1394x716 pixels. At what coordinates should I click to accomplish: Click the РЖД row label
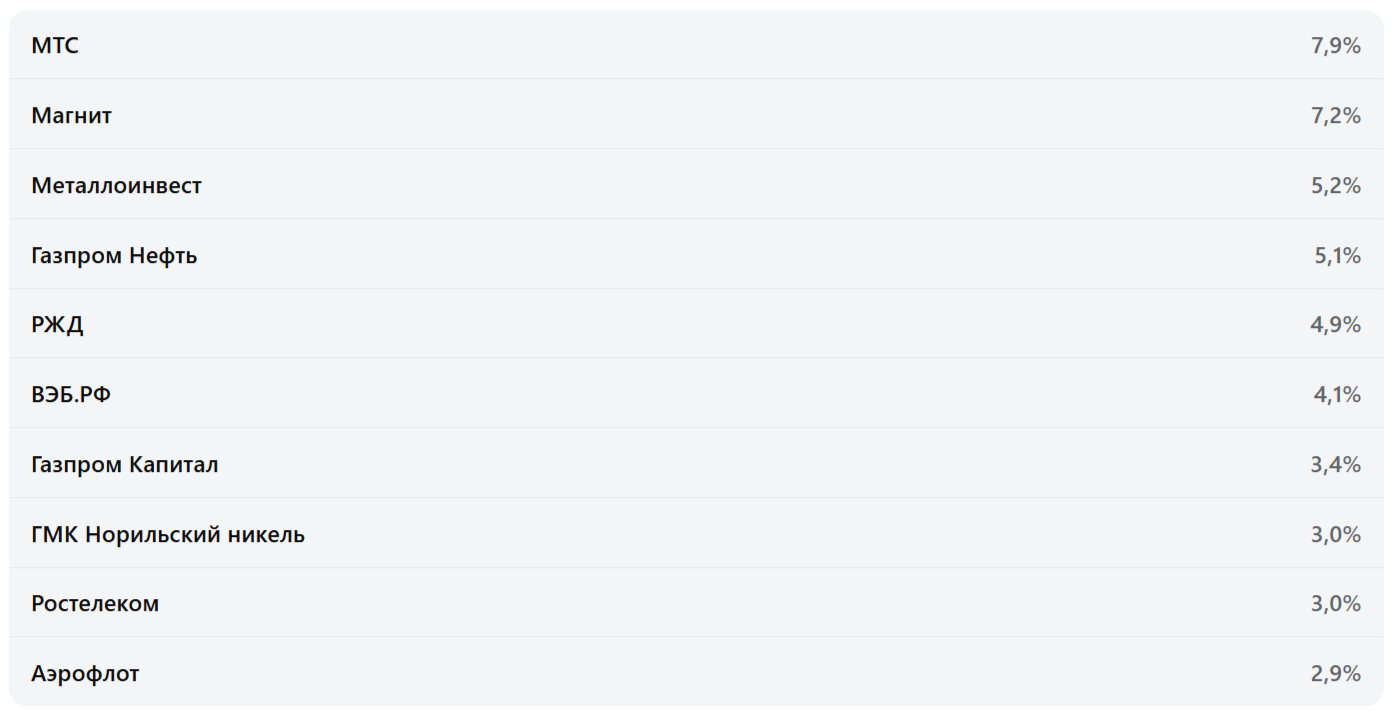click(x=57, y=325)
